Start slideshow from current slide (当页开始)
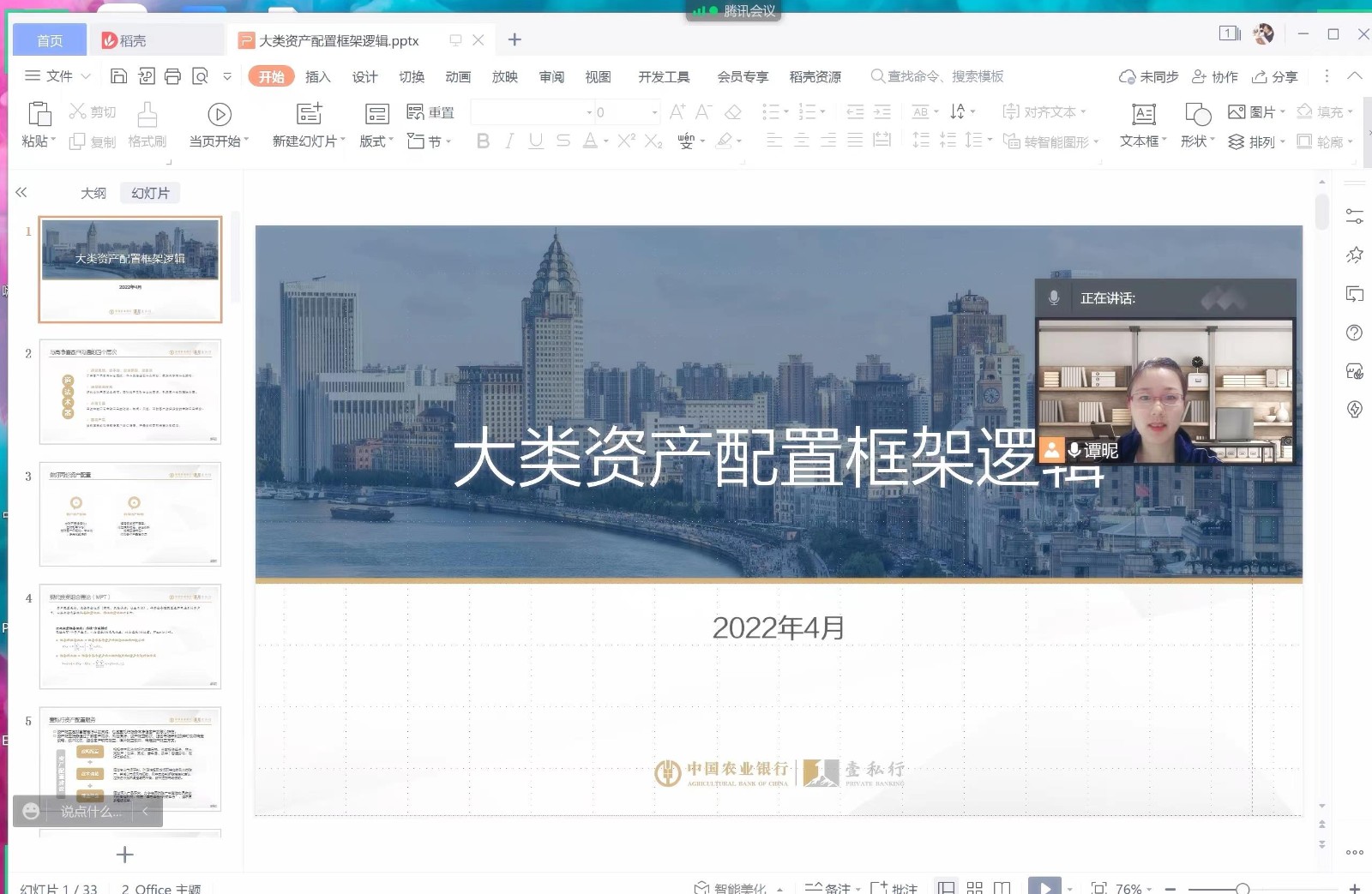Image resolution: width=1372 pixels, height=894 pixels. (220, 124)
